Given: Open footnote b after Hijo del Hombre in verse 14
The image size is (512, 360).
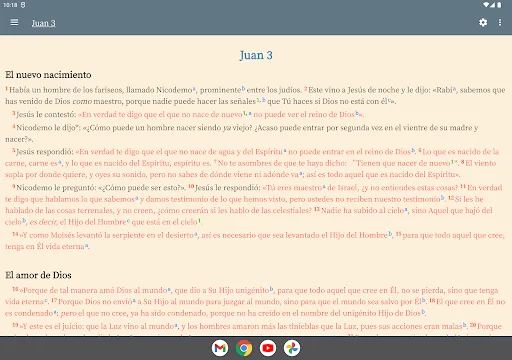Looking at the screenshot, I should (x=390, y=234).
